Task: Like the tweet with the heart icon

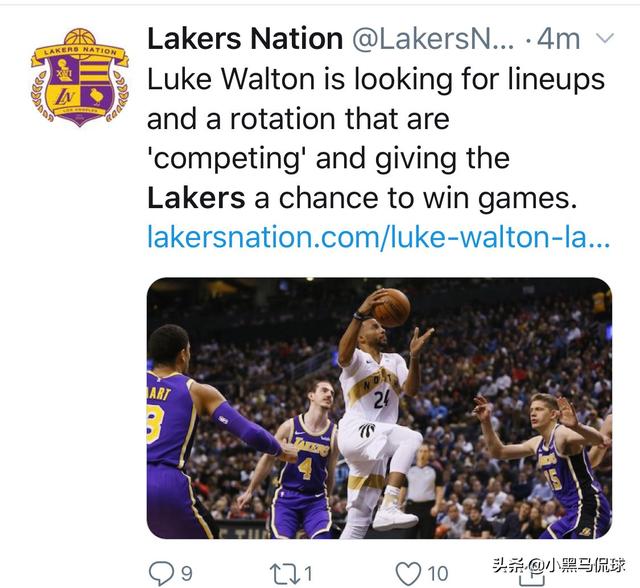Action: click(409, 574)
